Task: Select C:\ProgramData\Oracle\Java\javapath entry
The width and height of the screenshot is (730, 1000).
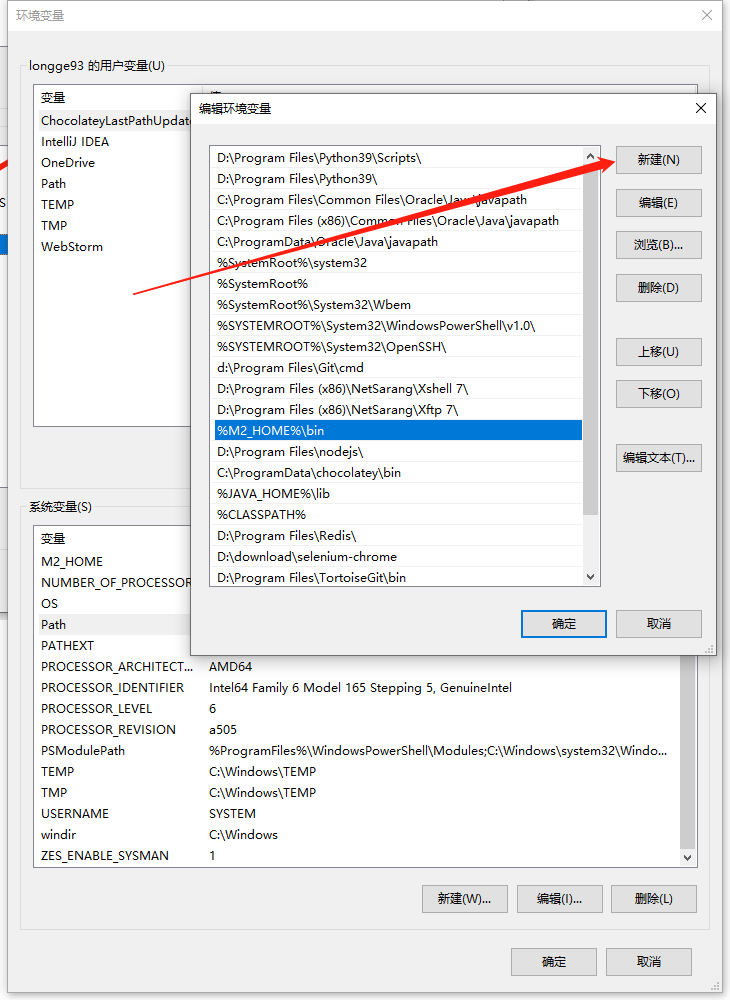Action: coord(398,242)
